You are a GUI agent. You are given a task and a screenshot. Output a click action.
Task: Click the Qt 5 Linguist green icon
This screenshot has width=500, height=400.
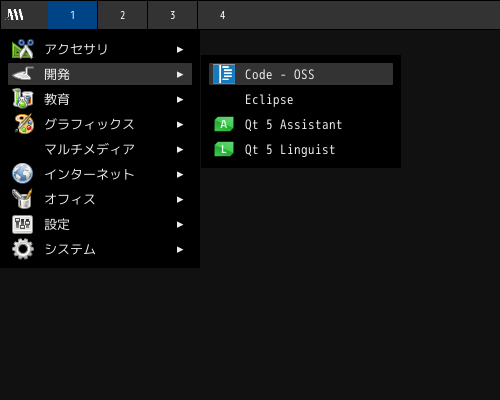pos(224,149)
